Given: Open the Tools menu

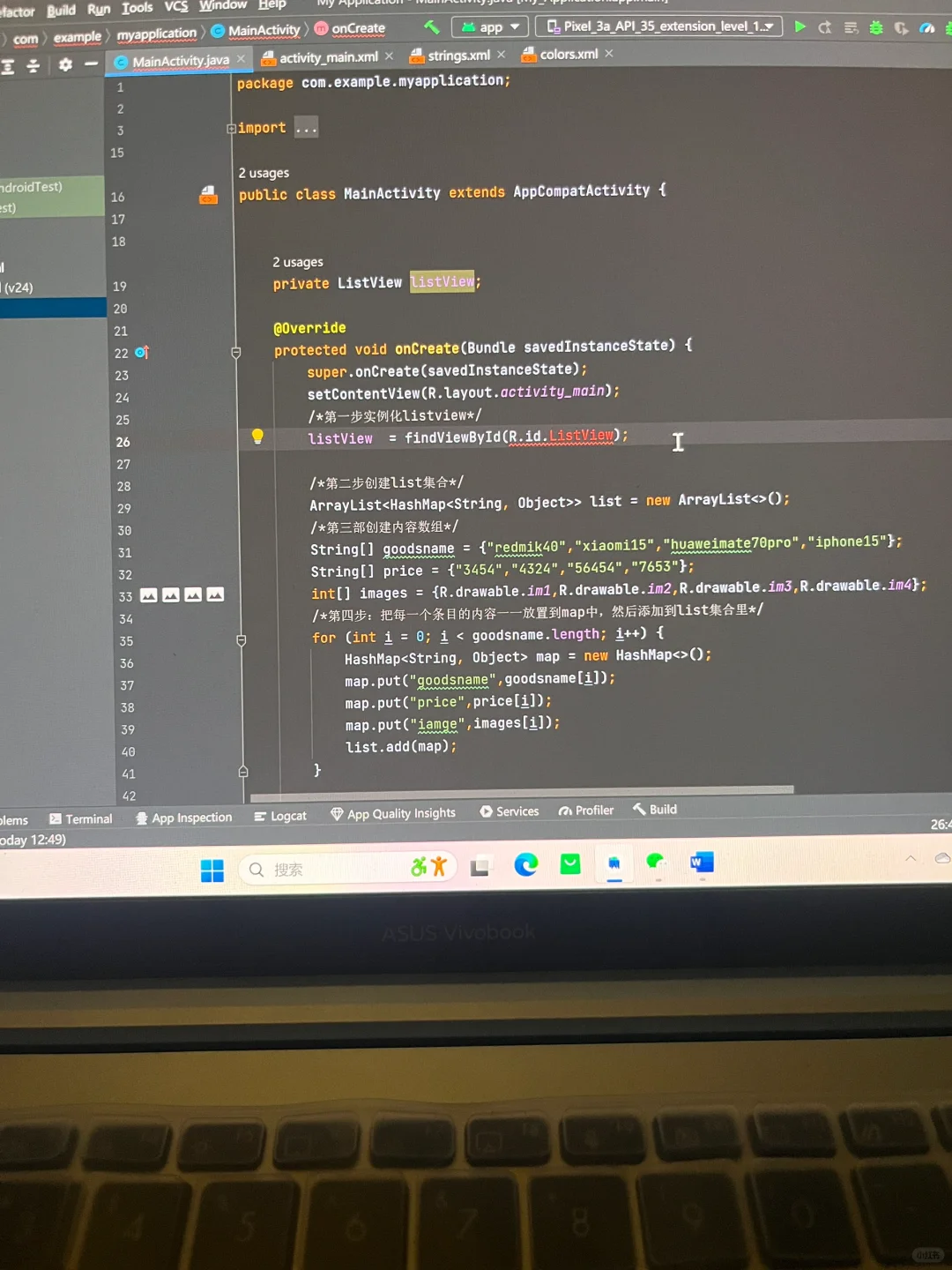Looking at the screenshot, I should 138,8.
